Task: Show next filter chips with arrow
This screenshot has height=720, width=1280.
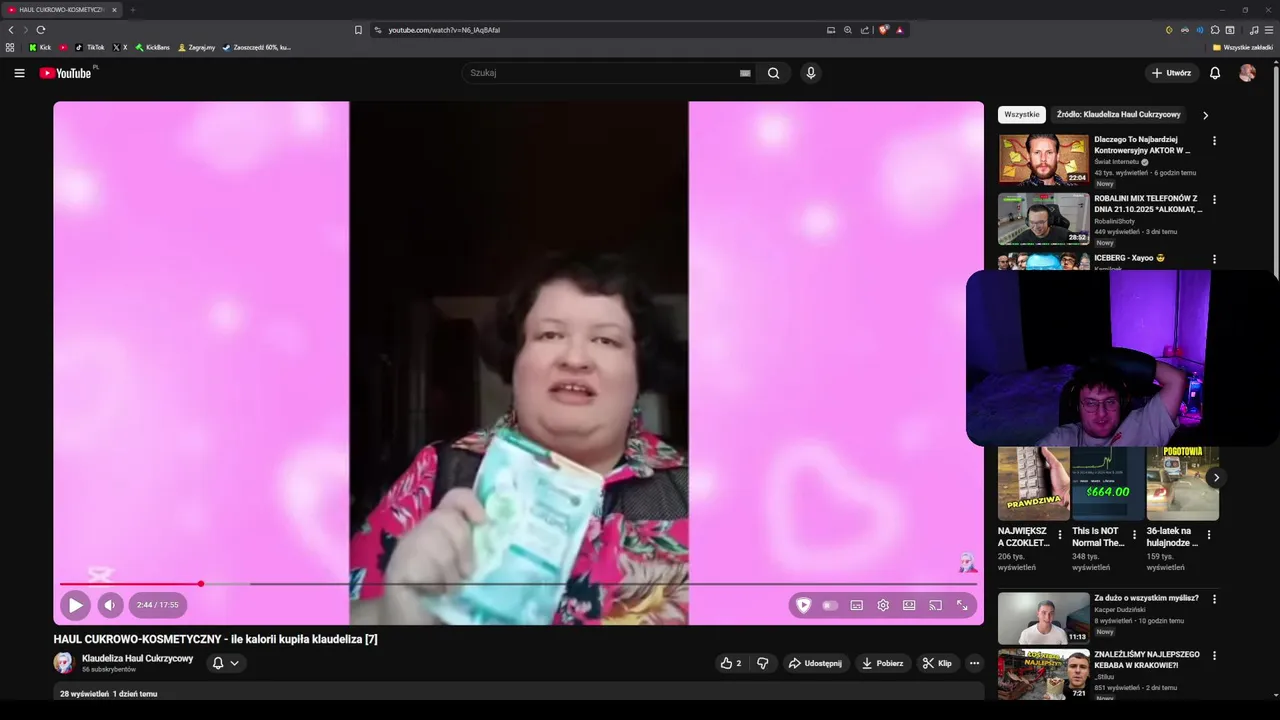Action: 1205,115
